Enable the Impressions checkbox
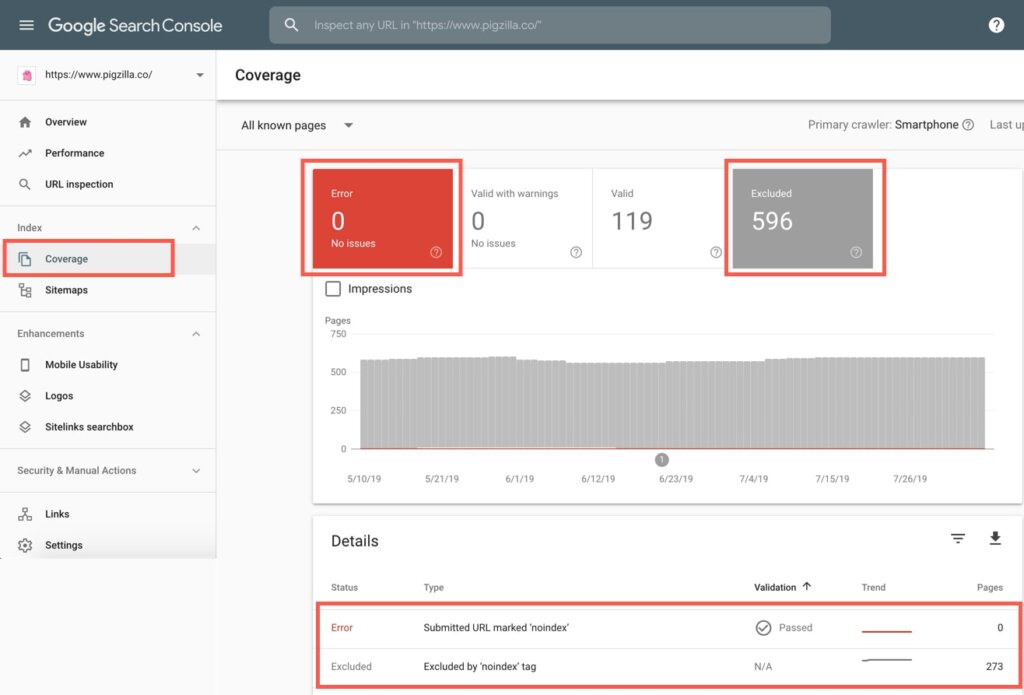1024x695 pixels. (x=334, y=289)
